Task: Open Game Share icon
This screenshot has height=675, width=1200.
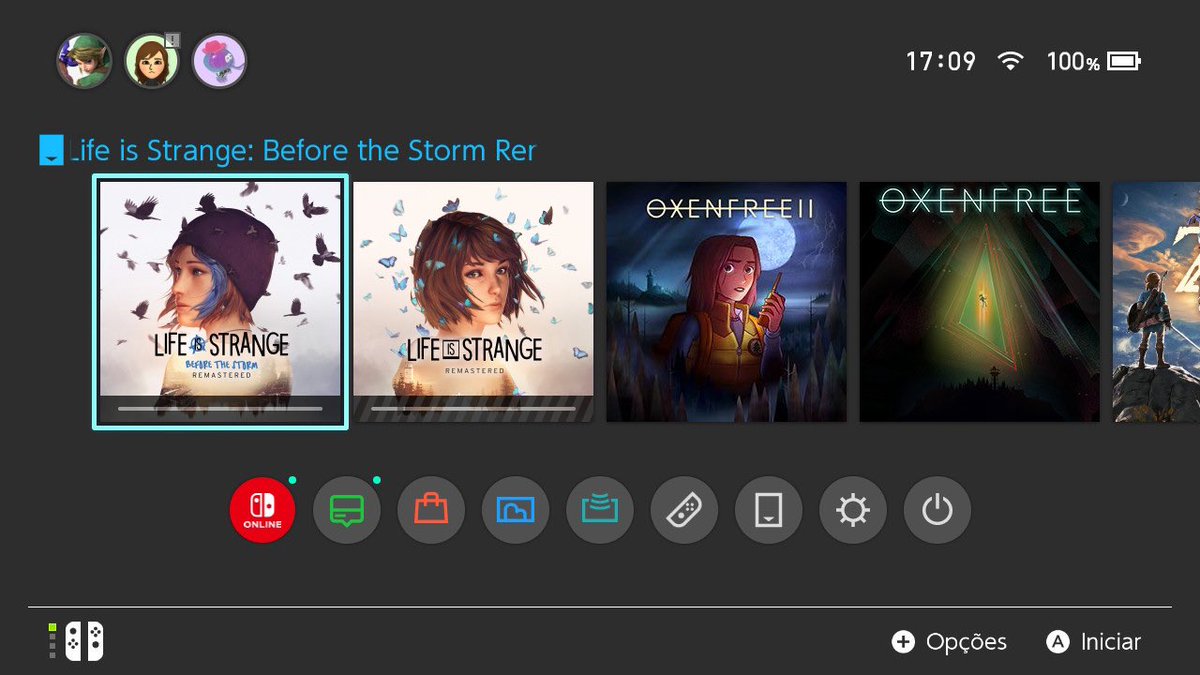Action: pos(599,511)
